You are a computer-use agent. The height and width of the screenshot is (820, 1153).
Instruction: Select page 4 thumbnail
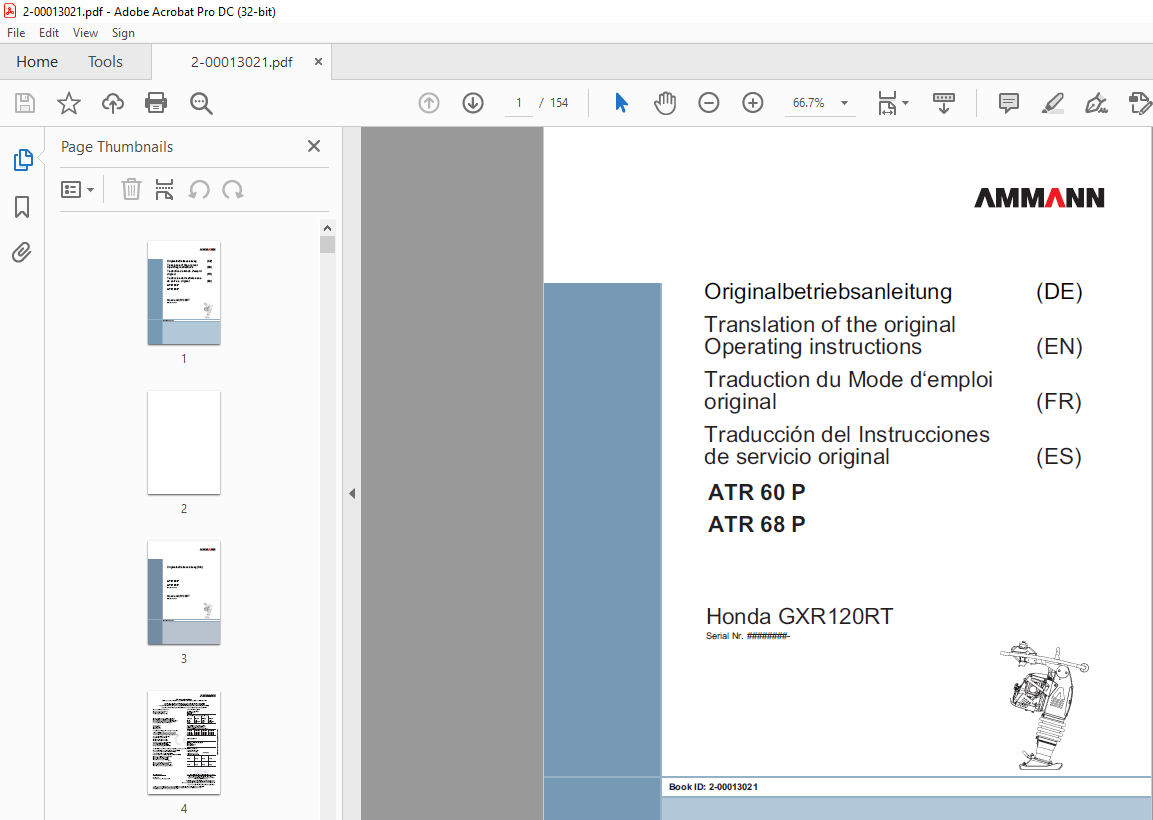point(184,743)
